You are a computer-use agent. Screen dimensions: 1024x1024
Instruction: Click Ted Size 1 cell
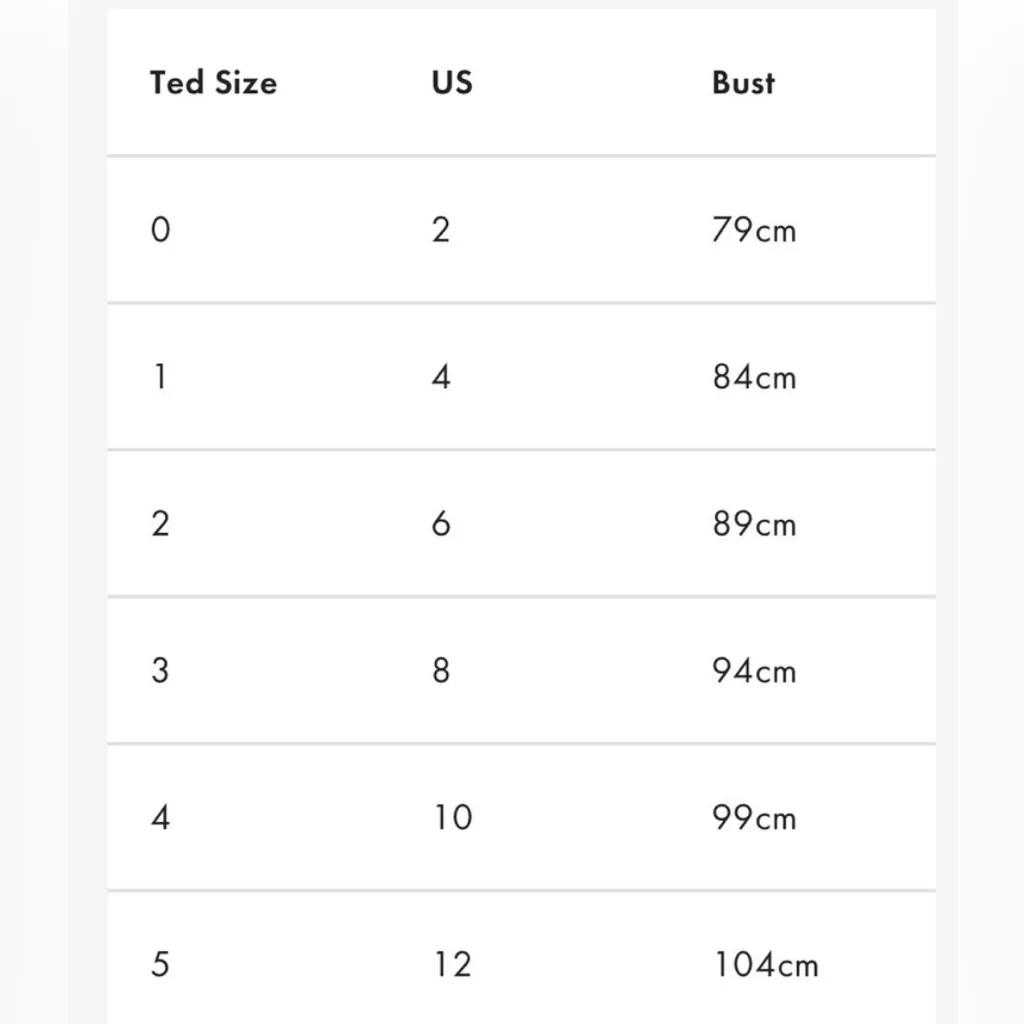(x=160, y=377)
